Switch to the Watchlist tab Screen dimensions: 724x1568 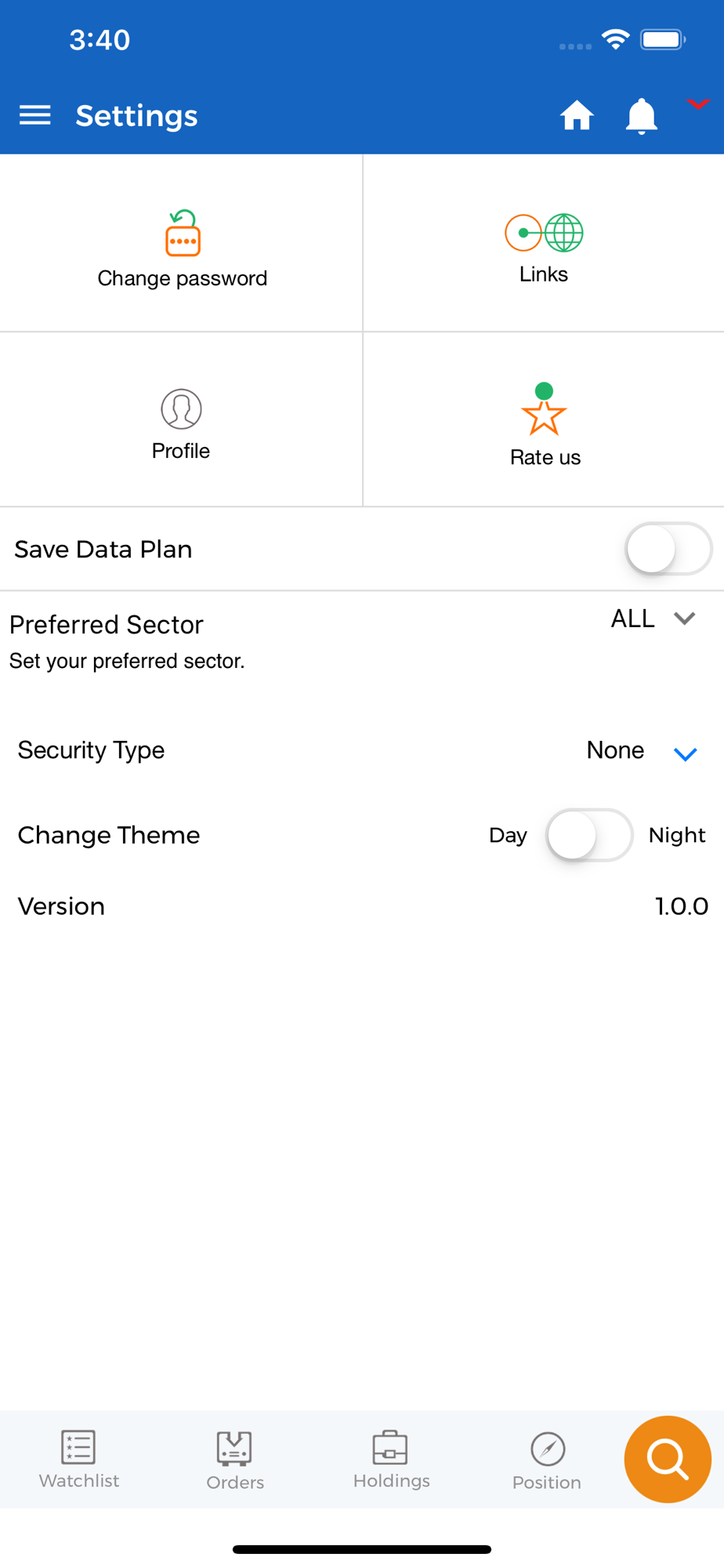tap(79, 1459)
